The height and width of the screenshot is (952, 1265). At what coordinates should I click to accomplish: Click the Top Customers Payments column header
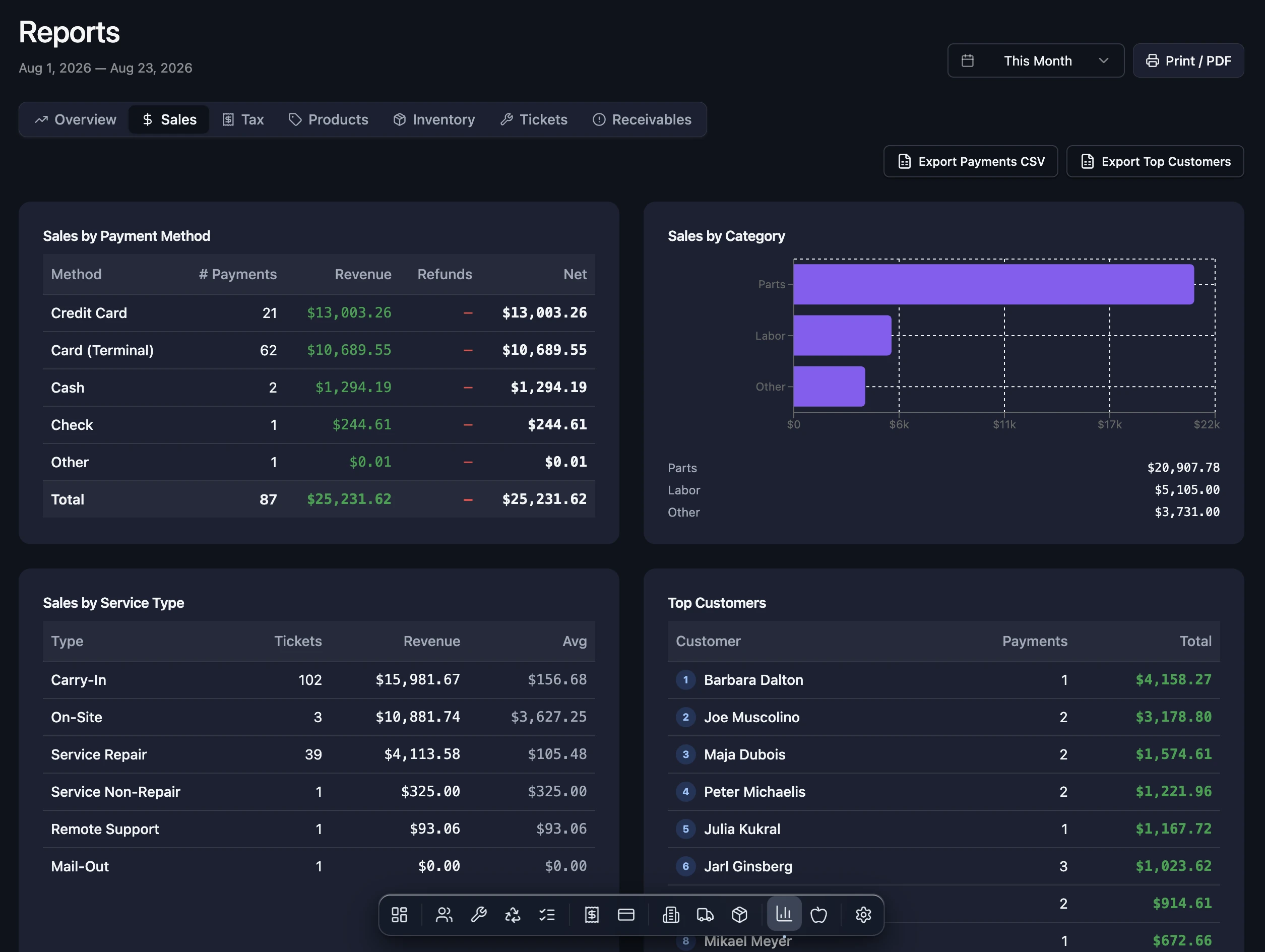point(1035,642)
